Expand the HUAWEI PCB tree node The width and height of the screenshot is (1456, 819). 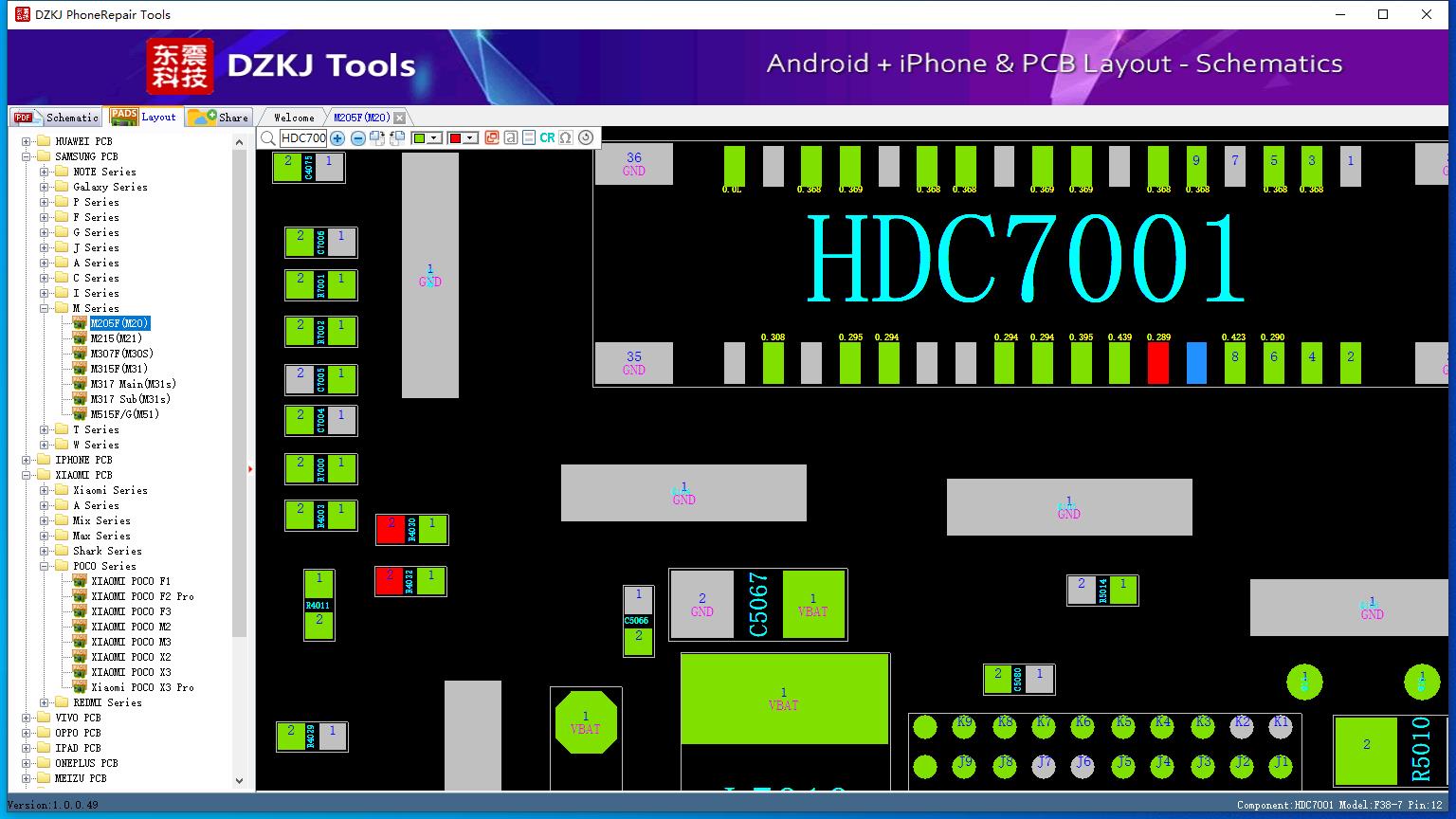click(x=27, y=141)
